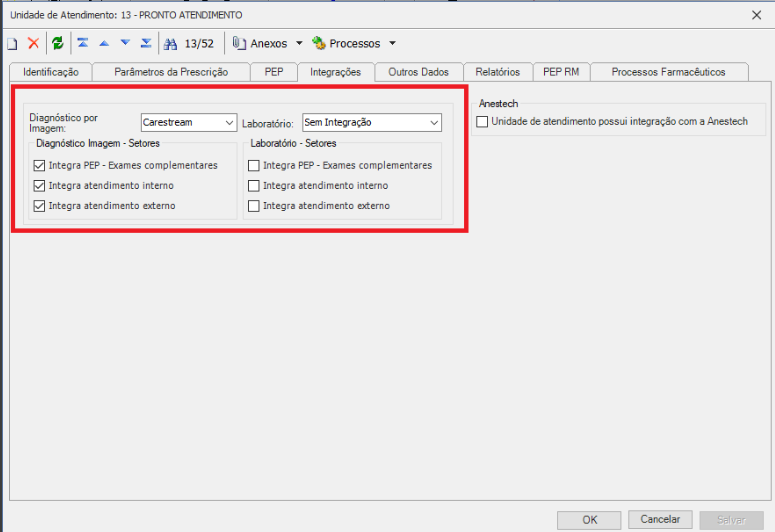Expand the Processos dropdown arrow
Viewport: 775px width, 532px height.
click(392, 44)
